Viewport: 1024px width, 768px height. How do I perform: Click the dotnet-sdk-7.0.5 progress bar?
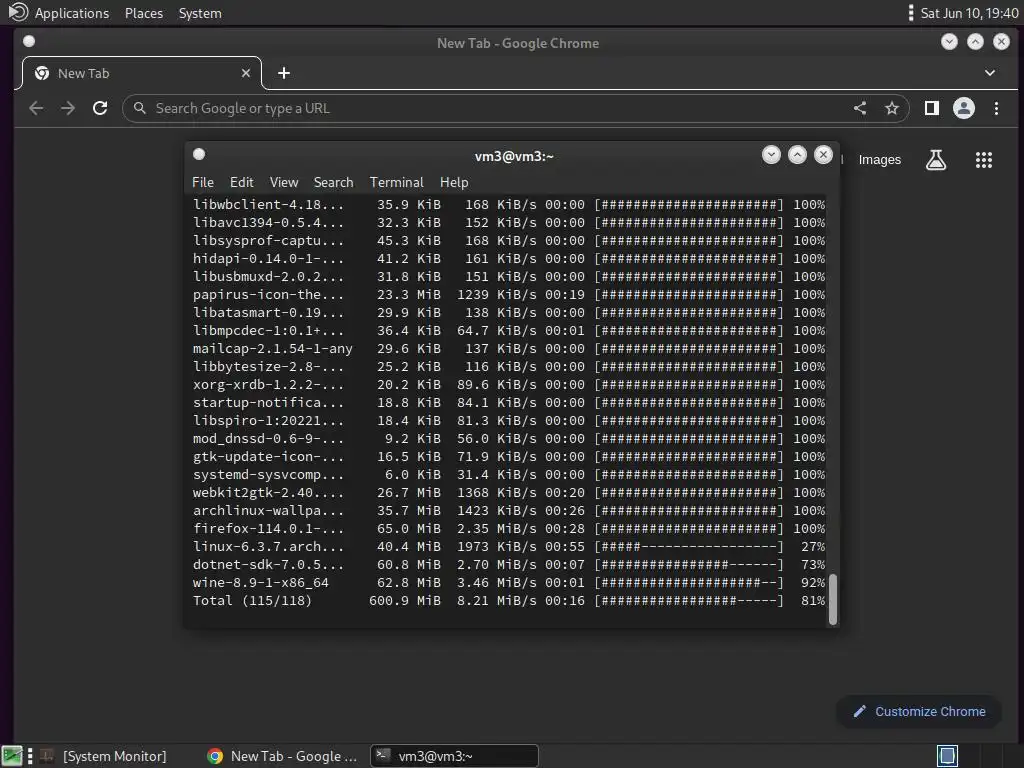pyautogui.click(x=689, y=564)
